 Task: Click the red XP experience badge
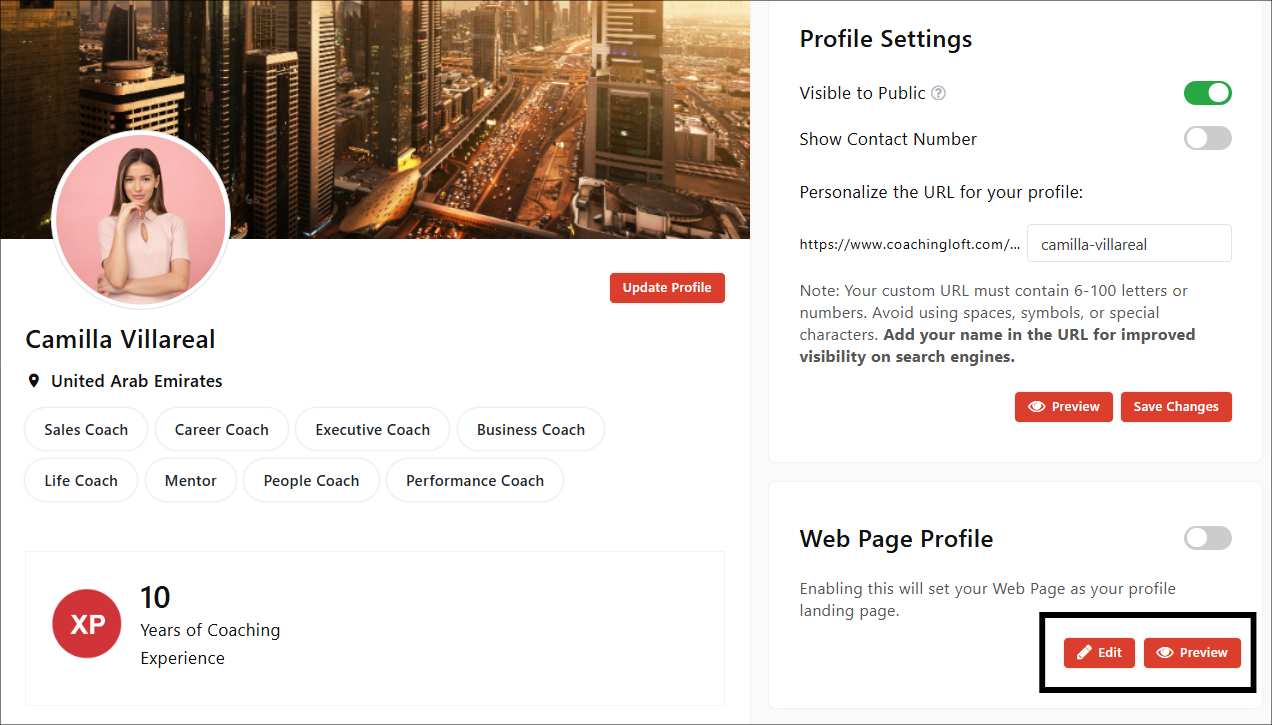[88, 625]
